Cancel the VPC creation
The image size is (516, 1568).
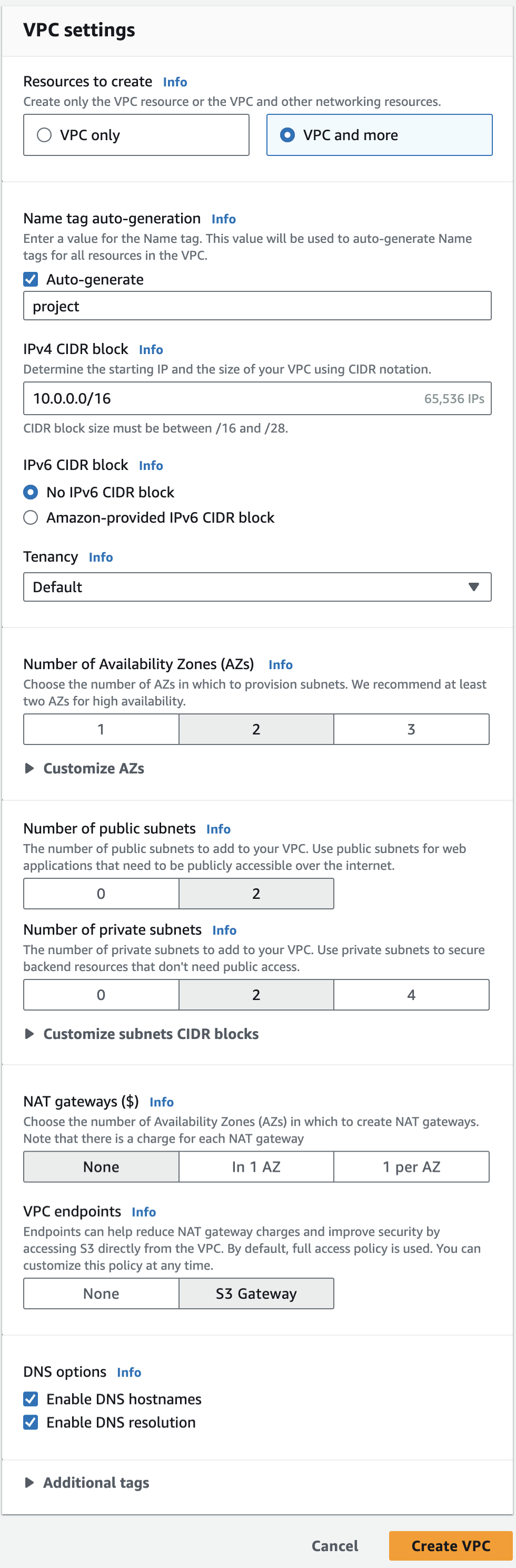(x=335, y=1545)
